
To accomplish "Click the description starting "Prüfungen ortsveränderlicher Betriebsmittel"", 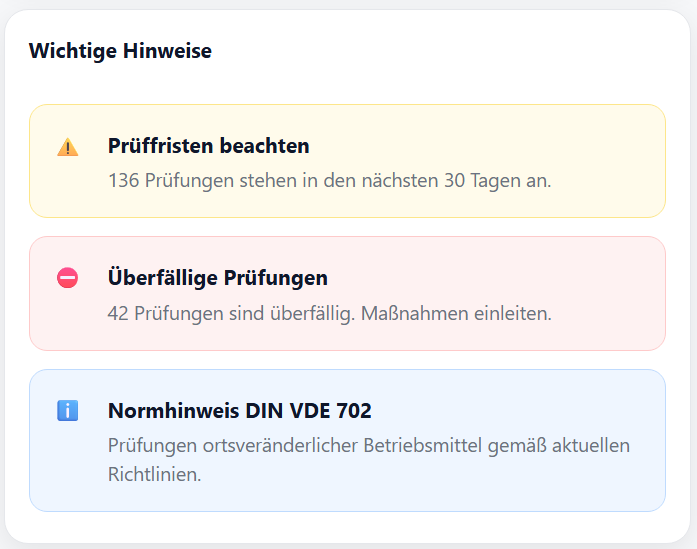I will click(368, 445).
